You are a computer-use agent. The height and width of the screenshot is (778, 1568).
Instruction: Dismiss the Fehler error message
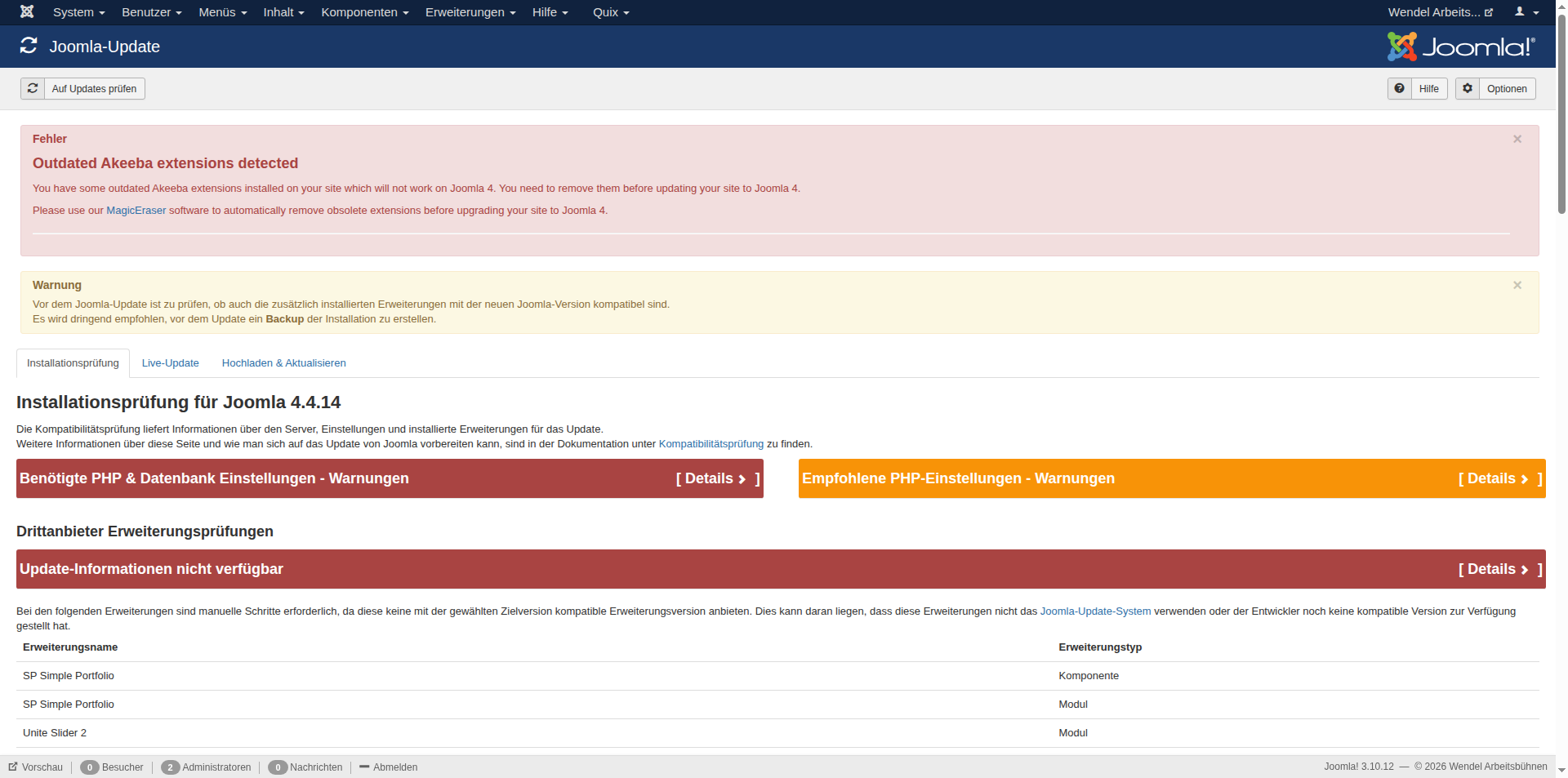(x=1517, y=139)
